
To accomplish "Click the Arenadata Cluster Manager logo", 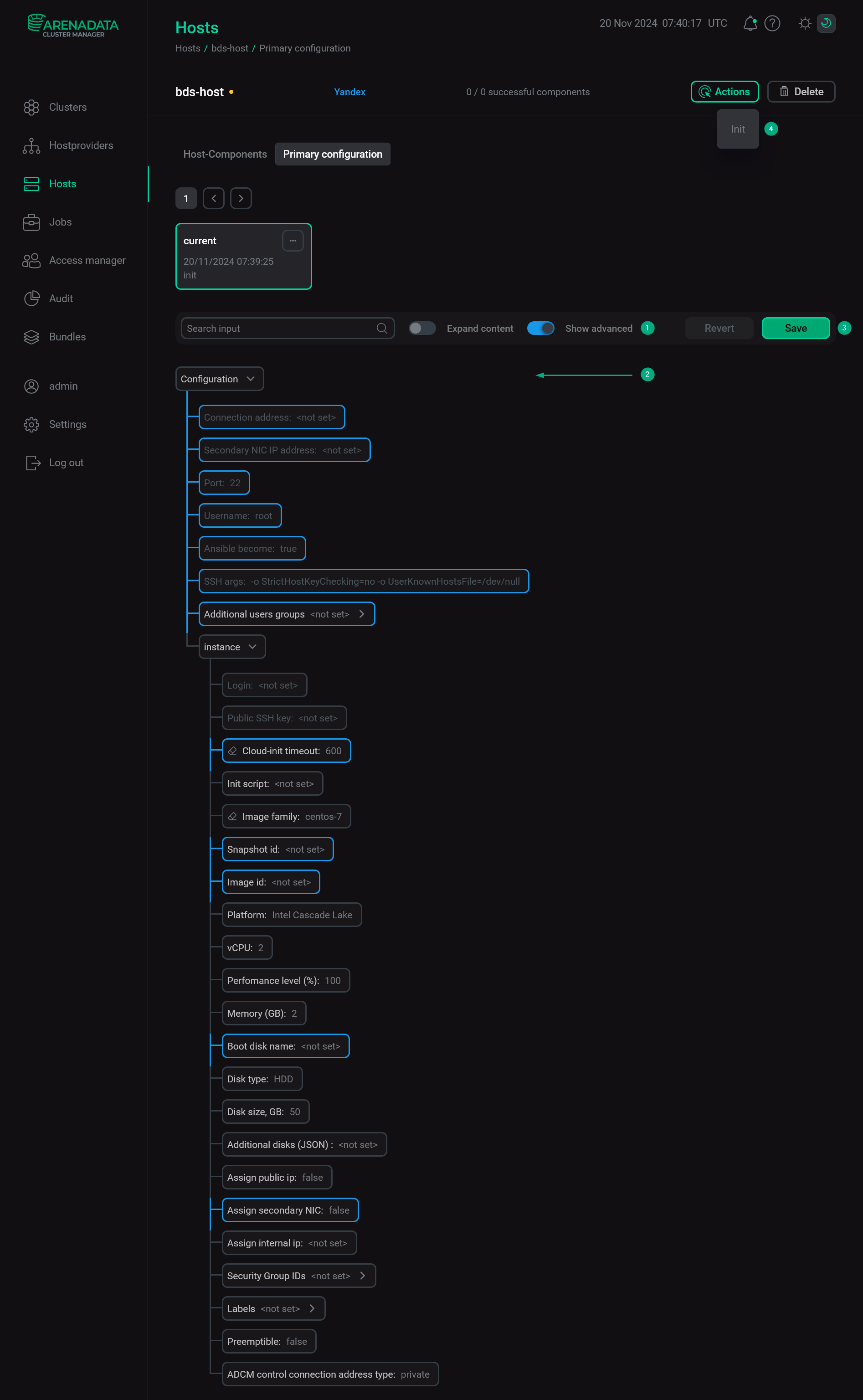I will pos(73,26).
